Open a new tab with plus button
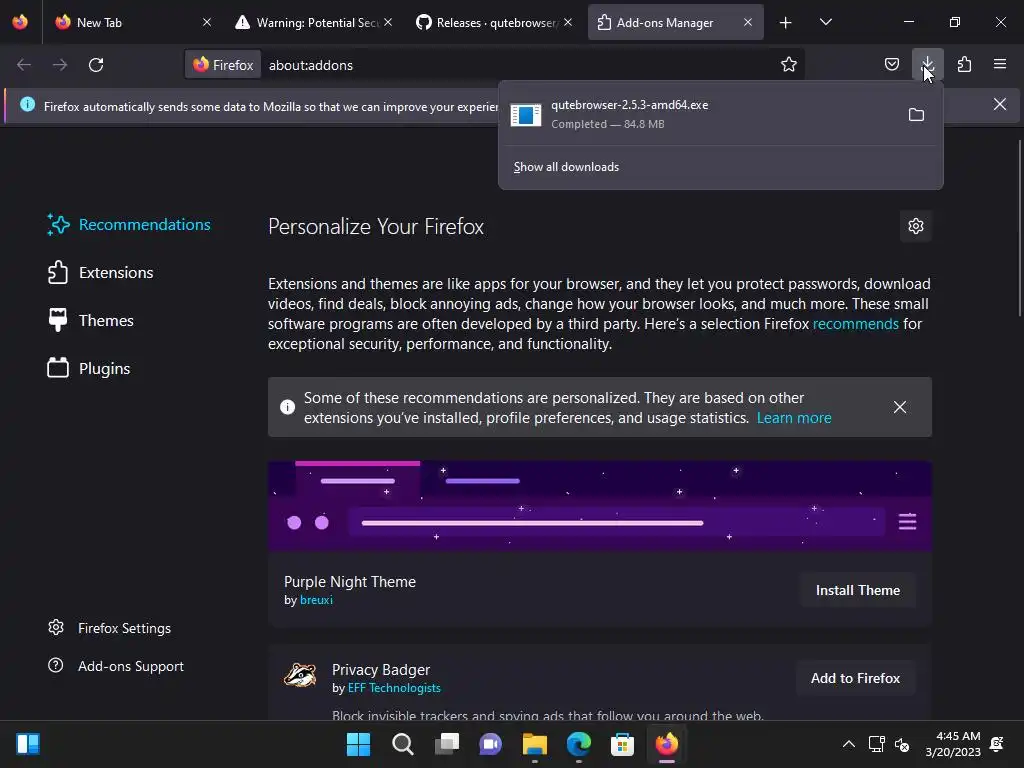The image size is (1024, 768). coord(786,23)
